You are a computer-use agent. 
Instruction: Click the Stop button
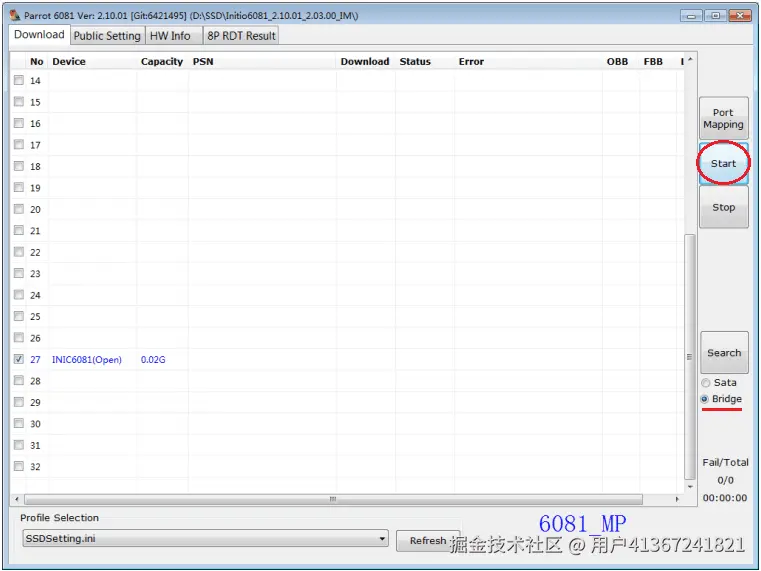(x=723, y=207)
